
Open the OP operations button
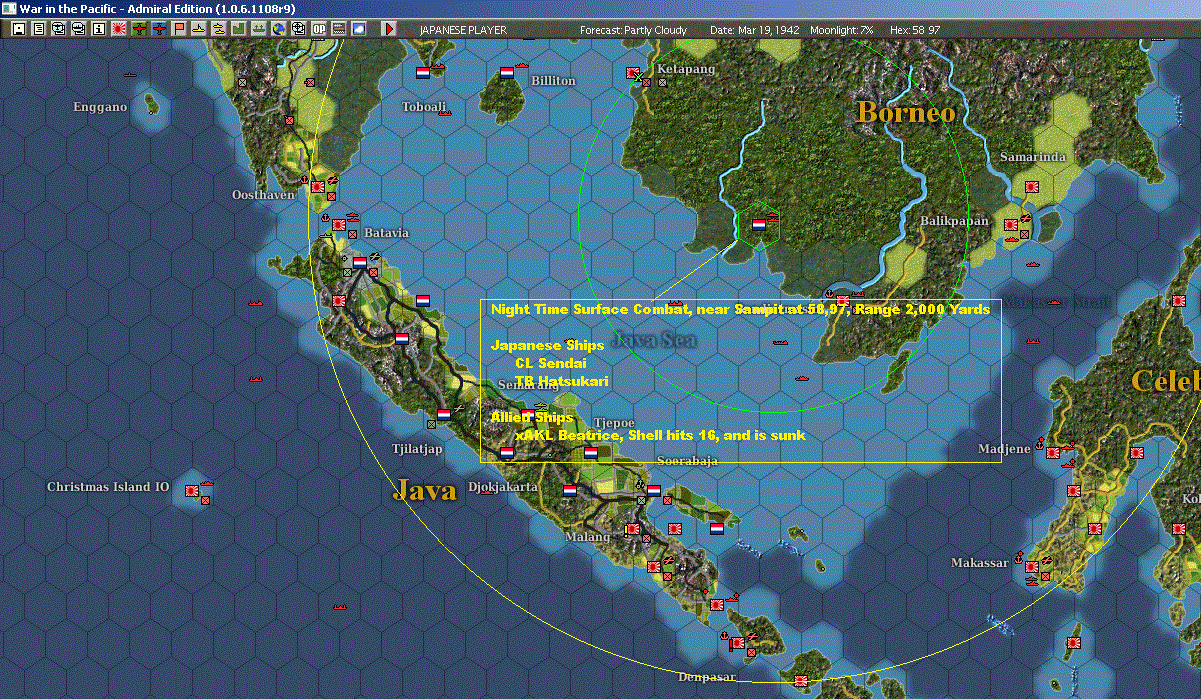pos(318,29)
